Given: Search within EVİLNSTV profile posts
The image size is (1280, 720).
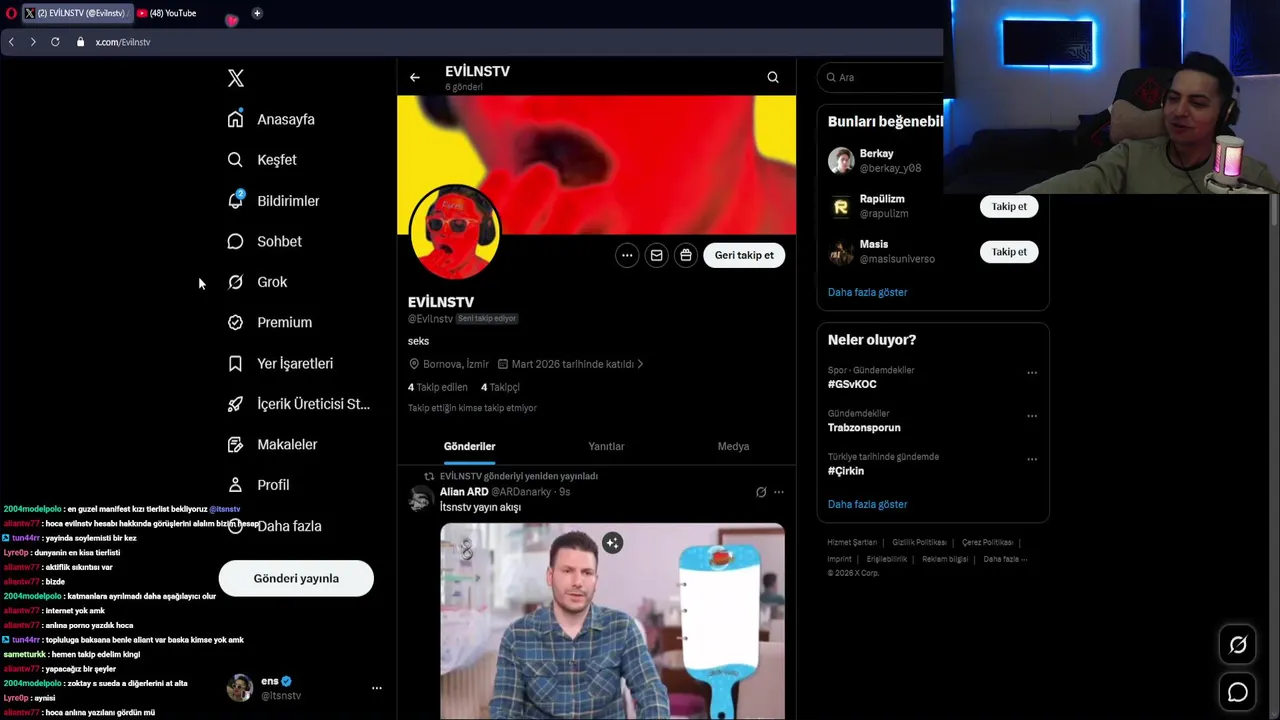Looking at the screenshot, I should (773, 77).
